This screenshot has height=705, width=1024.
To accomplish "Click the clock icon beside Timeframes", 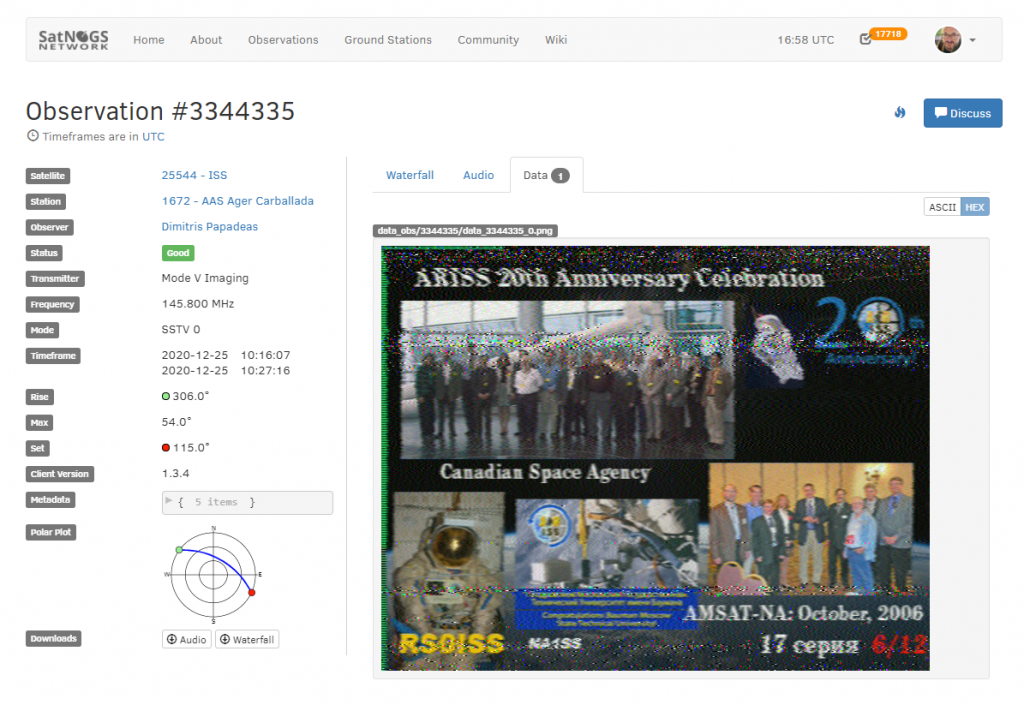I will click(33, 137).
